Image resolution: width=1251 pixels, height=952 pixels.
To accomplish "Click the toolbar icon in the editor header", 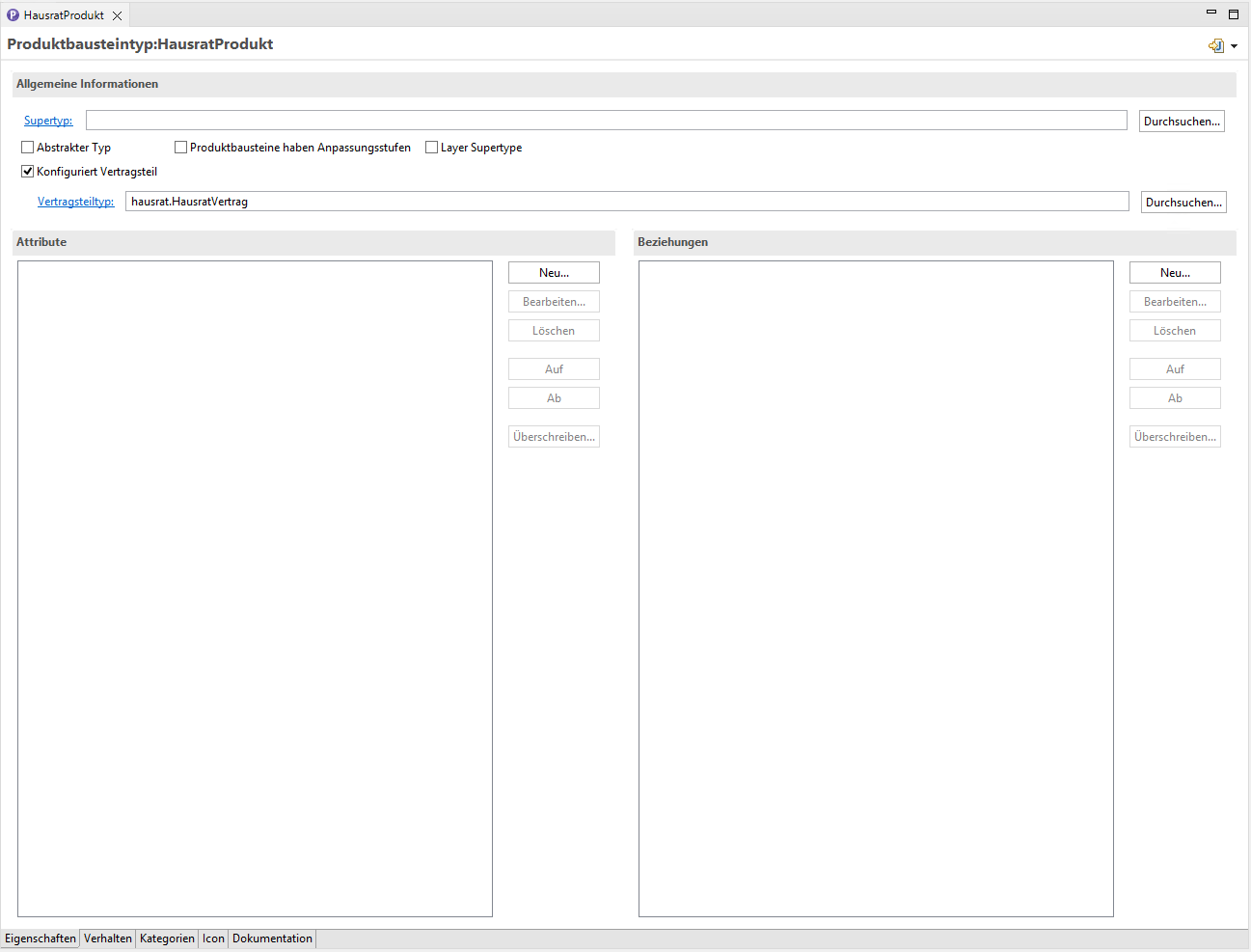I will point(1216,45).
